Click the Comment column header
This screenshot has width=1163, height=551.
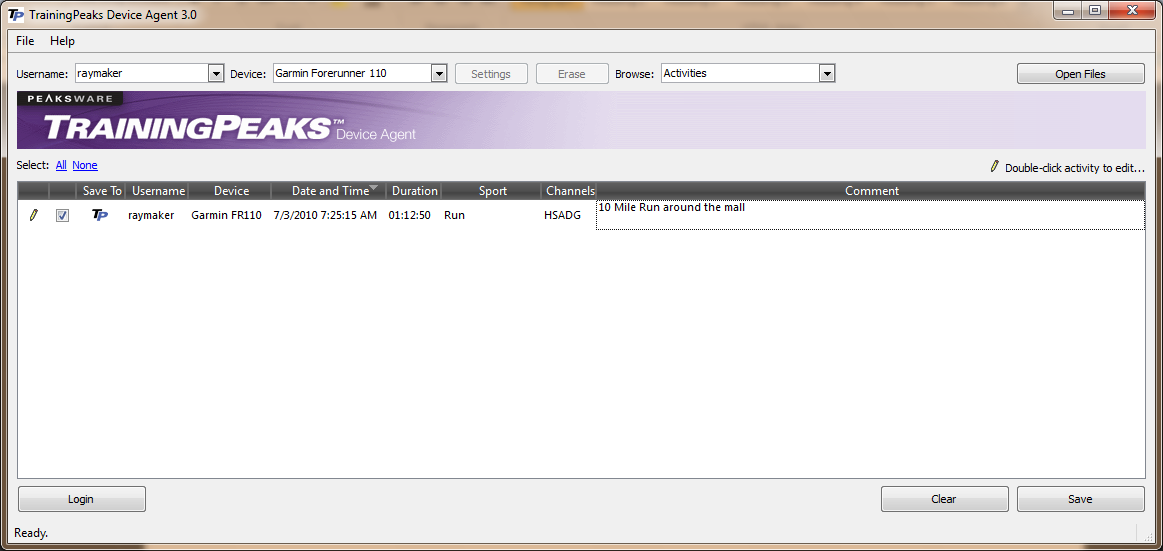click(871, 191)
